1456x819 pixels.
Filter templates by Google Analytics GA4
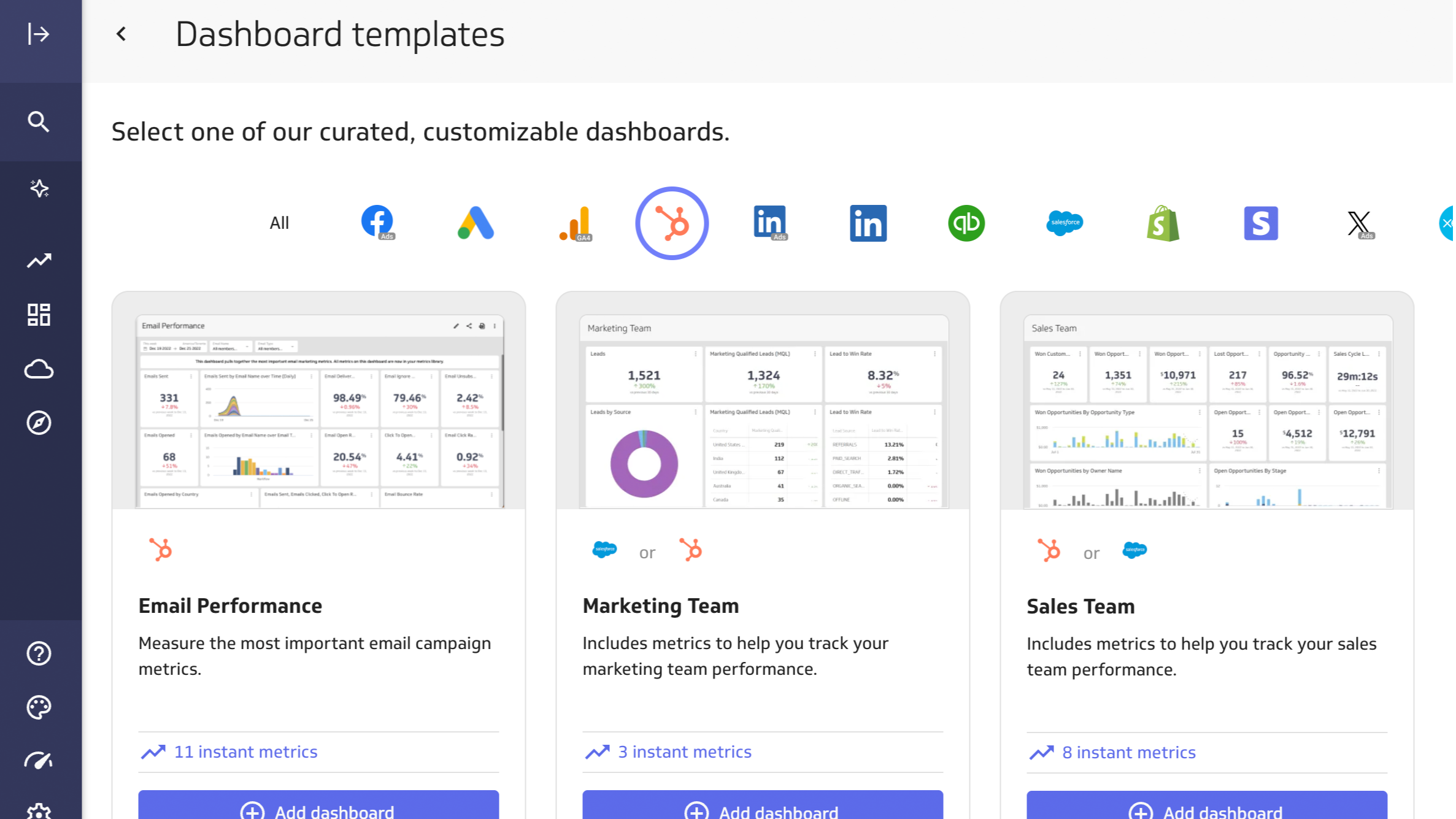[575, 223]
